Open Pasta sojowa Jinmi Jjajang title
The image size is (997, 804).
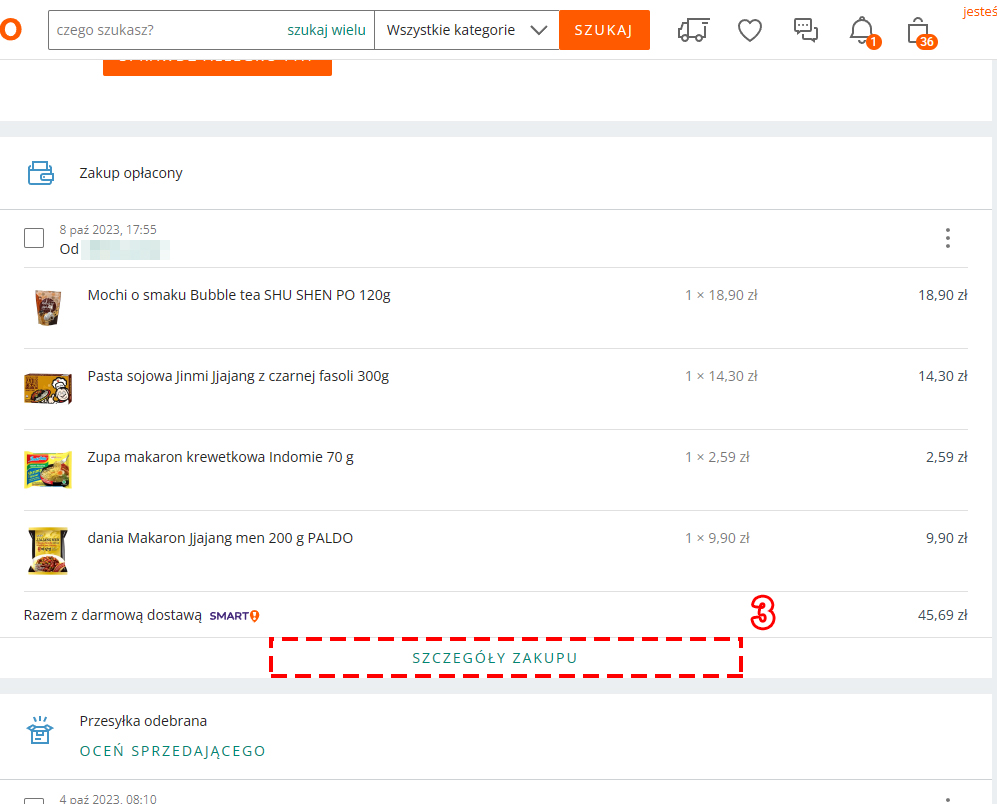(x=238, y=376)
